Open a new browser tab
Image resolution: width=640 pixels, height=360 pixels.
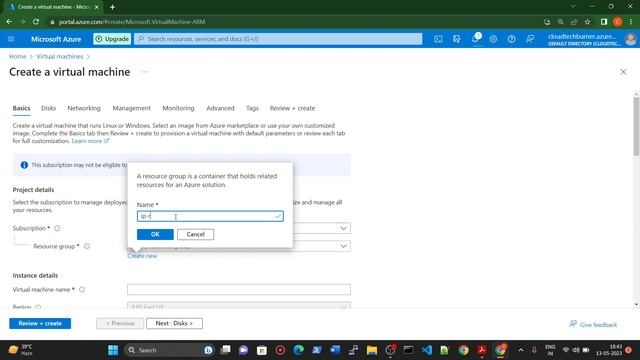tap(112, 7)
